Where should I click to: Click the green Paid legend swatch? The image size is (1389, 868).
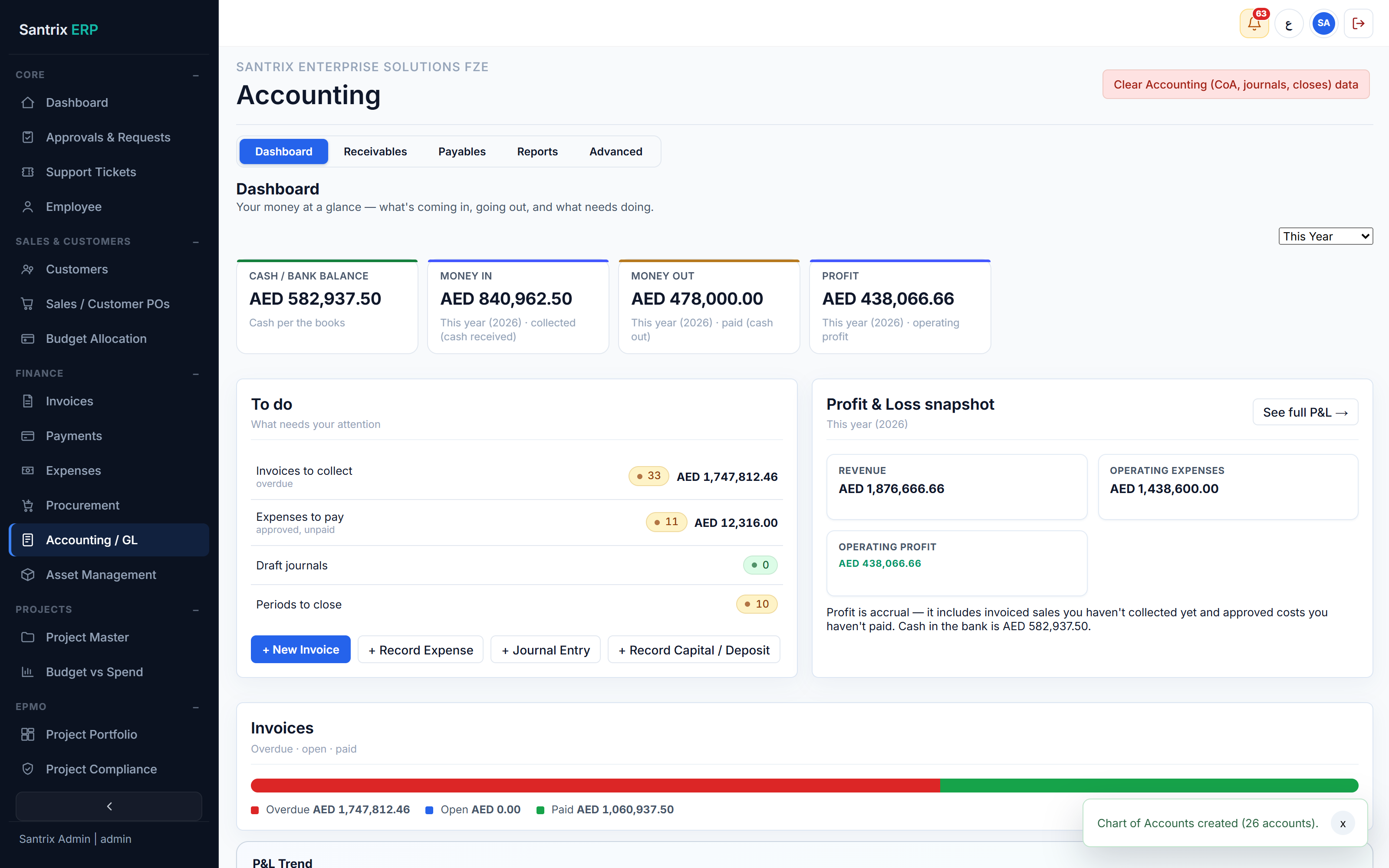pyautogui.click(x=540, y=810)
